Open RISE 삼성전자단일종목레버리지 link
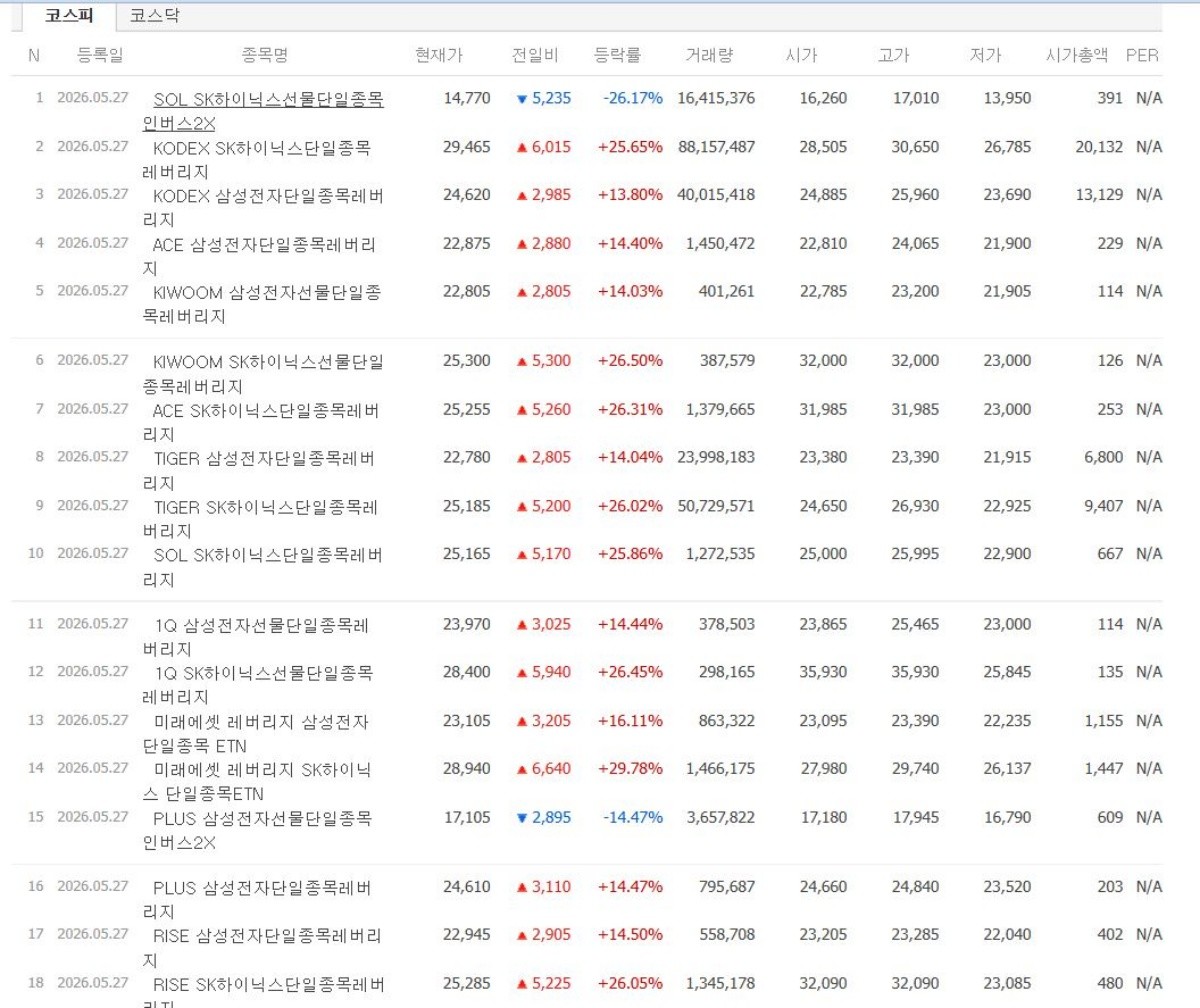Image resolution: width=1200 pixels, height=1008 pixels. pos(261,947)
